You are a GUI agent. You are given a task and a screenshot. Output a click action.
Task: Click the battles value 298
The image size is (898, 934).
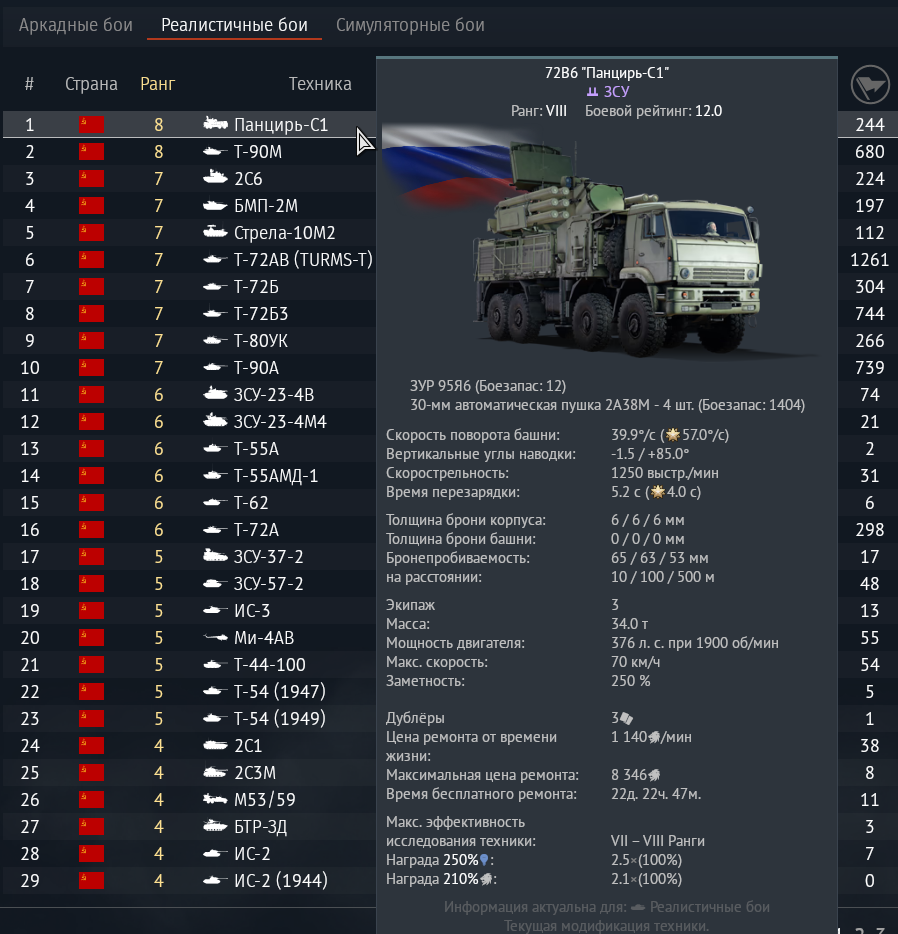869,530
